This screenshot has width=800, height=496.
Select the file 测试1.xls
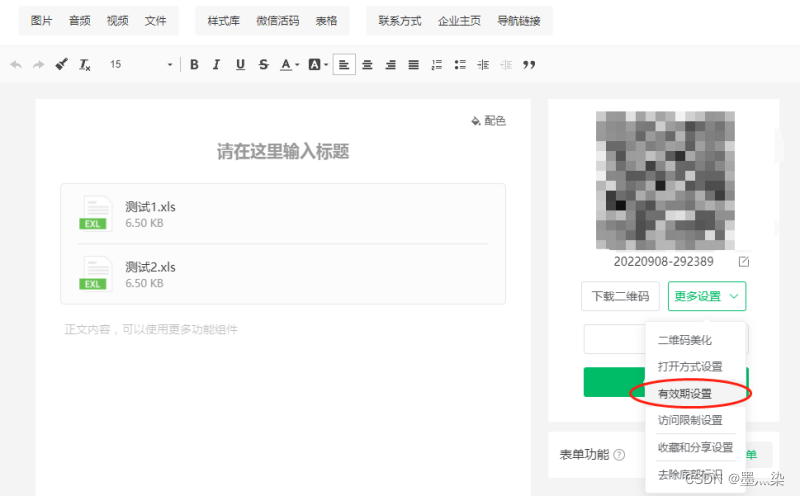click(x=283, y=214)
